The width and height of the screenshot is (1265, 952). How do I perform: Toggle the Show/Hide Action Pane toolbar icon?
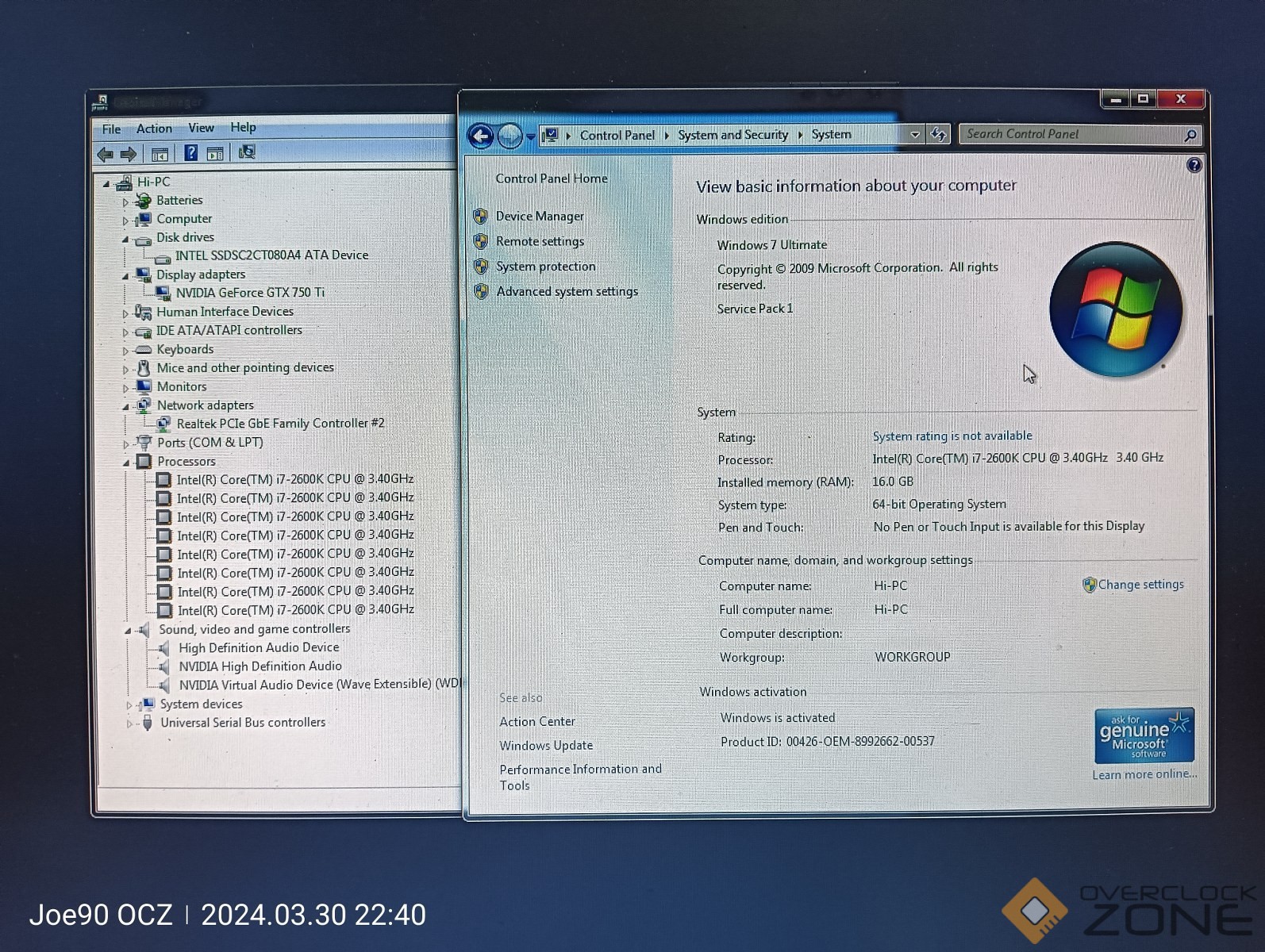point(215,154)
